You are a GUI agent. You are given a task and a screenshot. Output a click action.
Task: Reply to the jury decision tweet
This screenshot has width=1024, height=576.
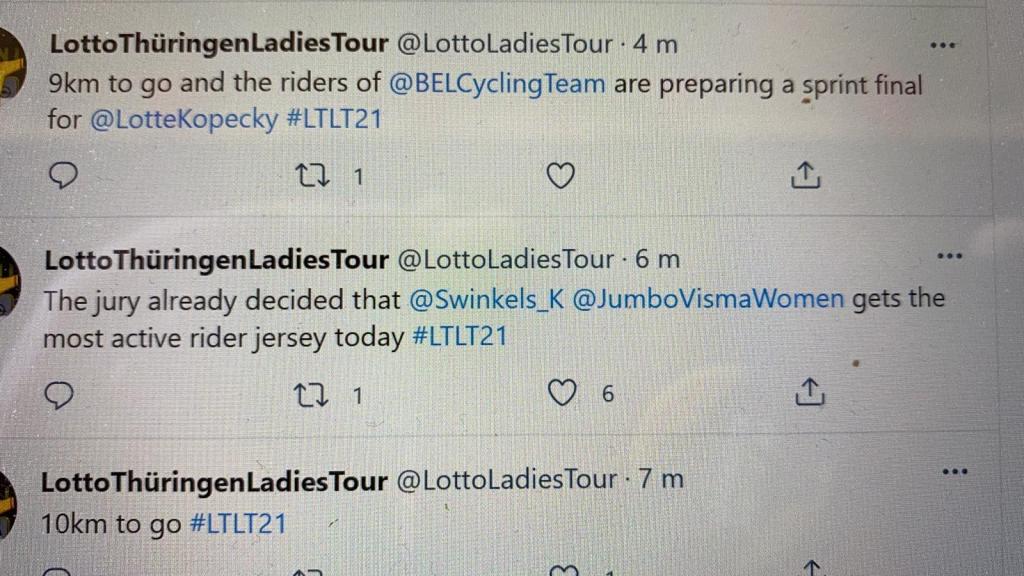pyautogui.click(x=60, y=395)
